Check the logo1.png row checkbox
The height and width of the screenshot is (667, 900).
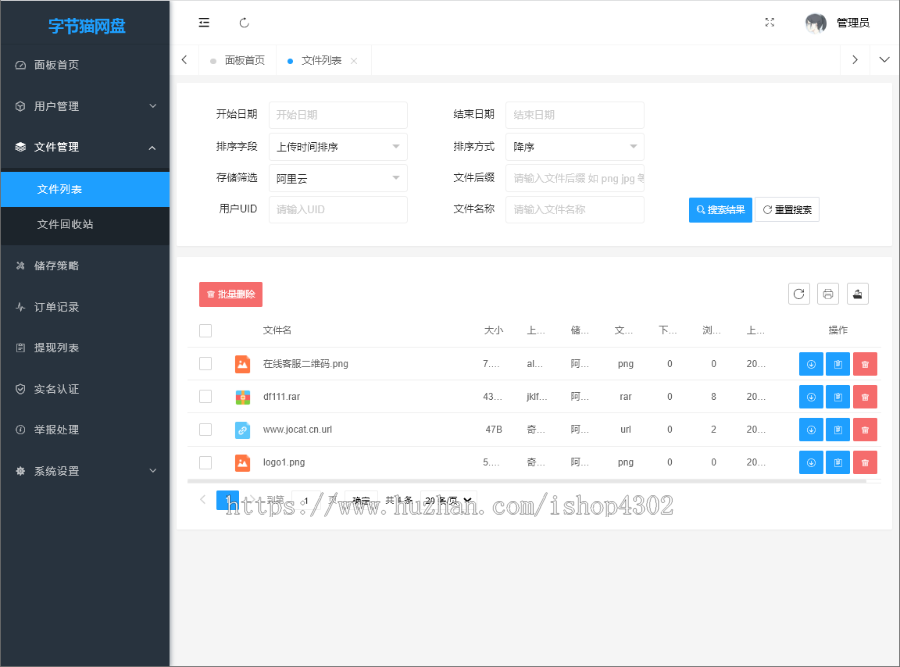pos(205,463)
